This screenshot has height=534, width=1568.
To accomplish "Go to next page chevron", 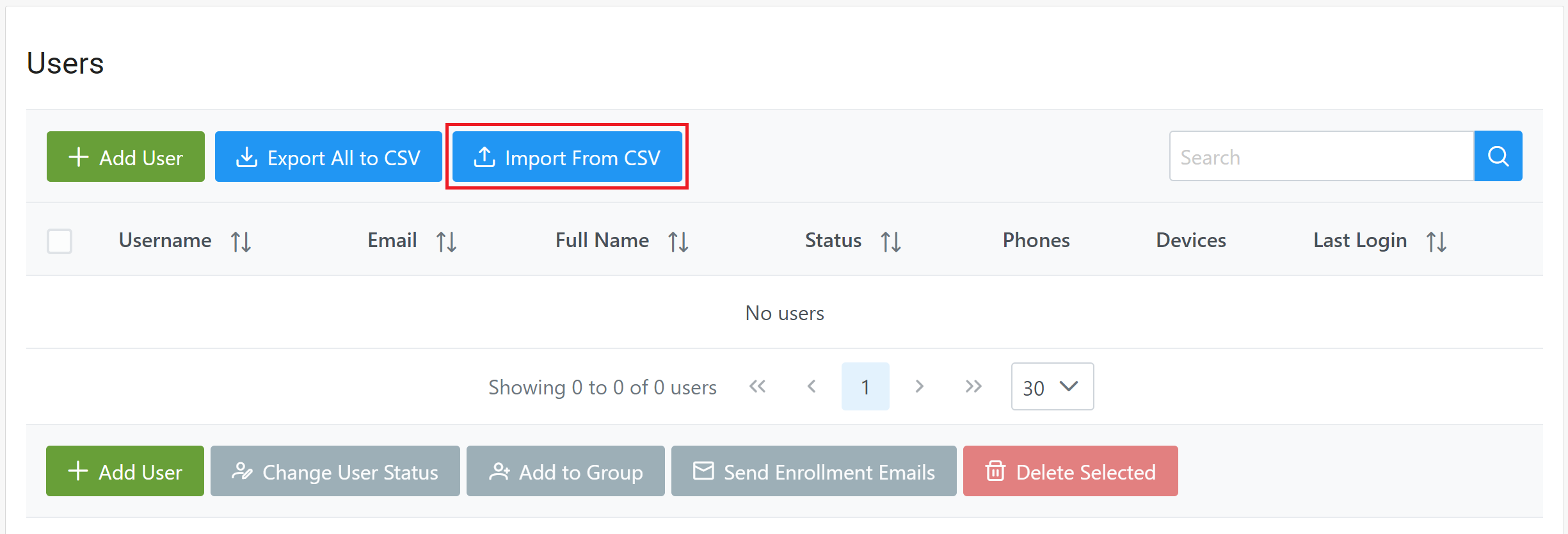I will click(x=919, y=386).
